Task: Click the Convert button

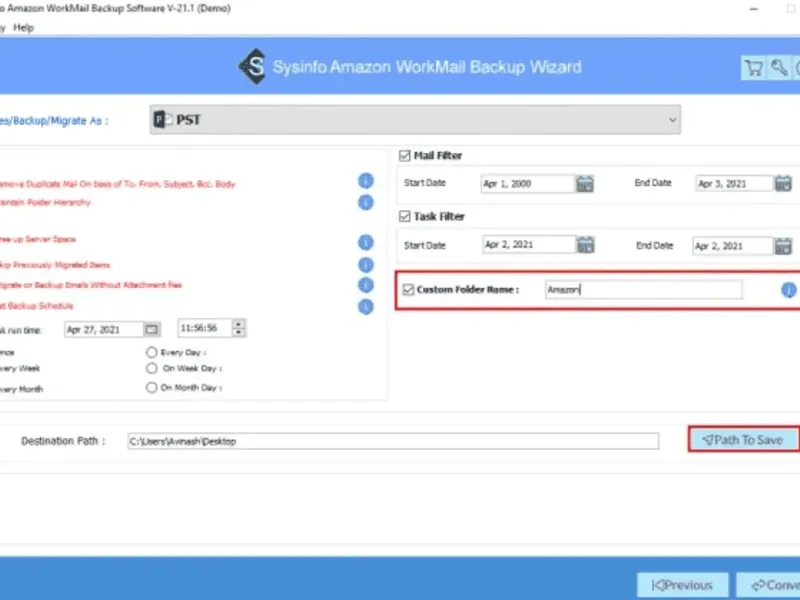Action: [x=768, y=585]
